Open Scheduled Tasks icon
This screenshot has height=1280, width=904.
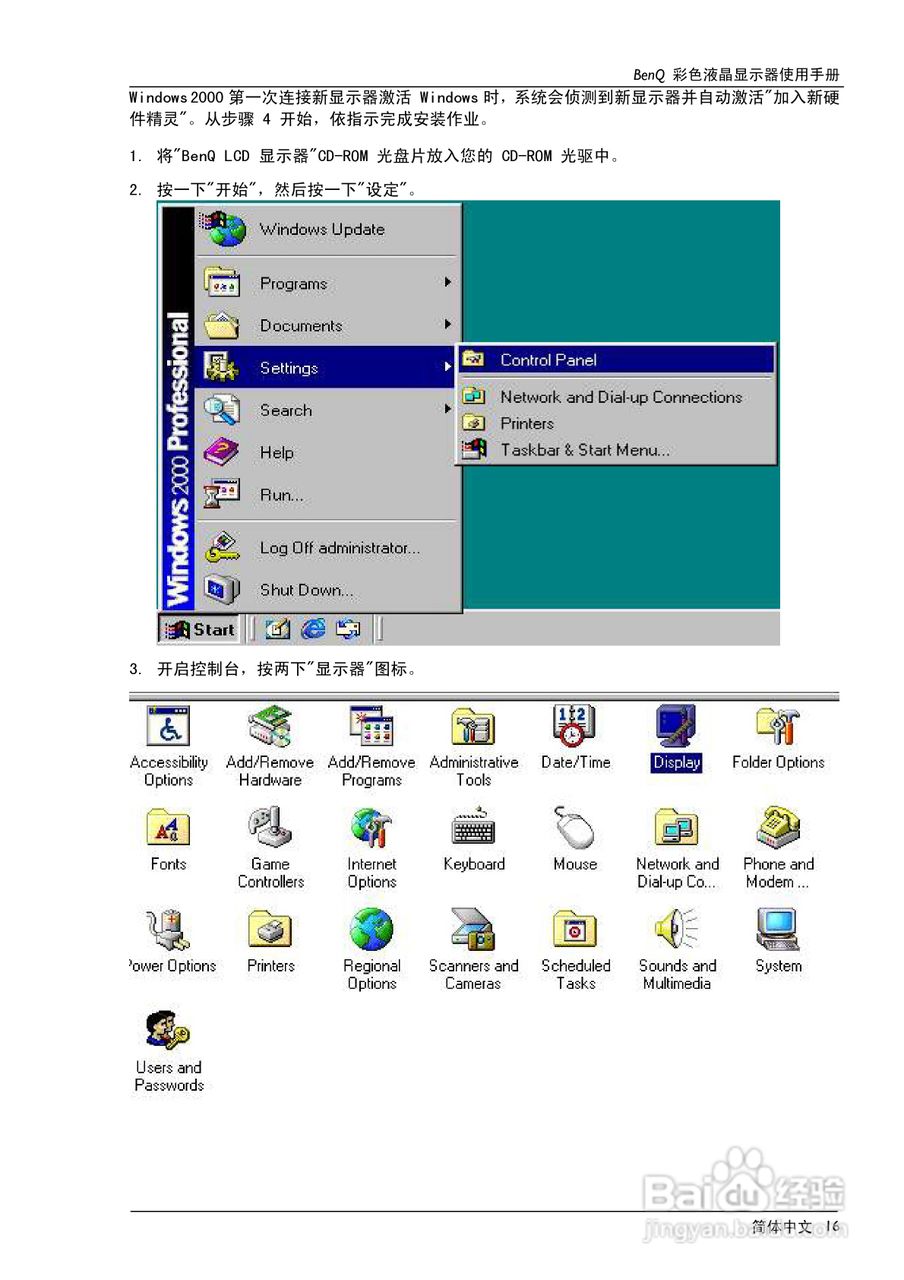point(575,930)
